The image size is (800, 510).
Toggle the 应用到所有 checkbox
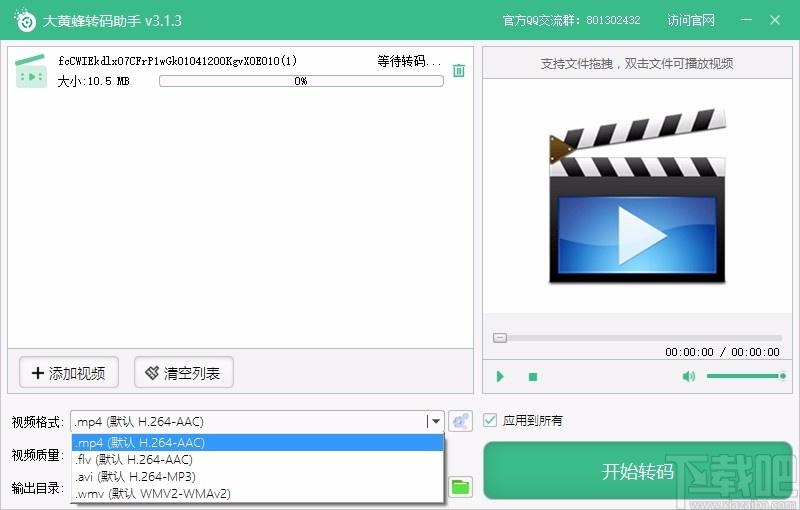click(x=490, y=420)
